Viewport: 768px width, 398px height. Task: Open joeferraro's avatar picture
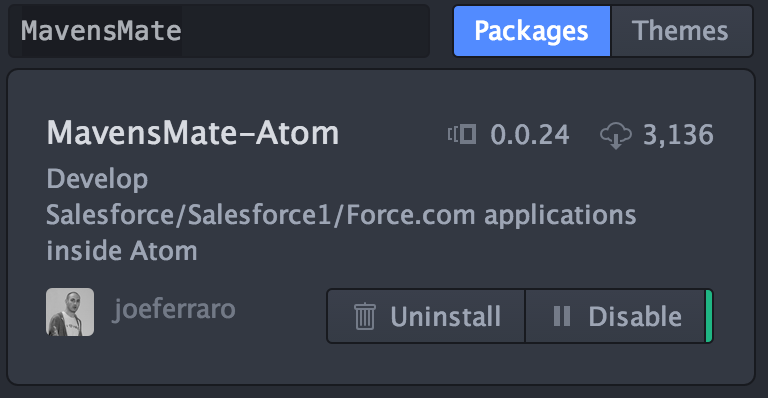(x=70, y=312)
